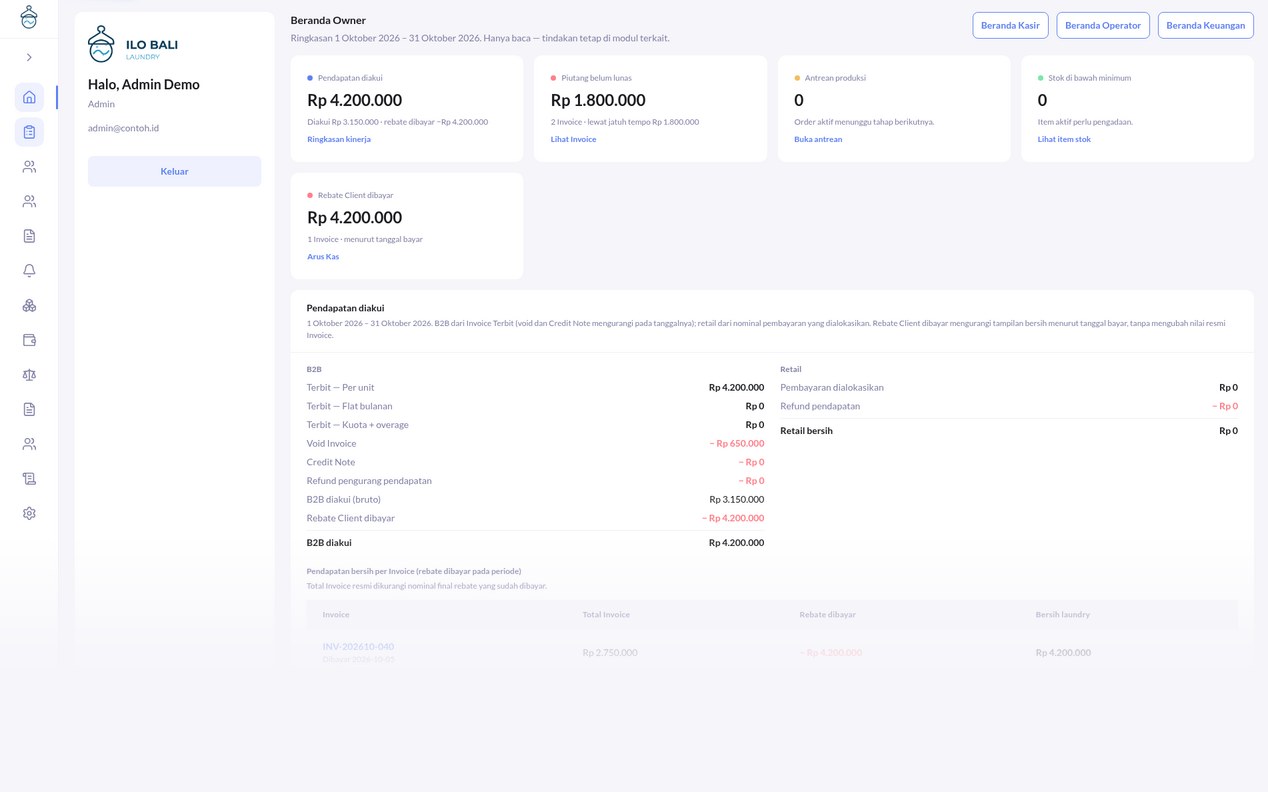Viewport: 1268px width, 792px height.
Task: Open the stacked boxes inventory icon
Action: tap(29, 305)
